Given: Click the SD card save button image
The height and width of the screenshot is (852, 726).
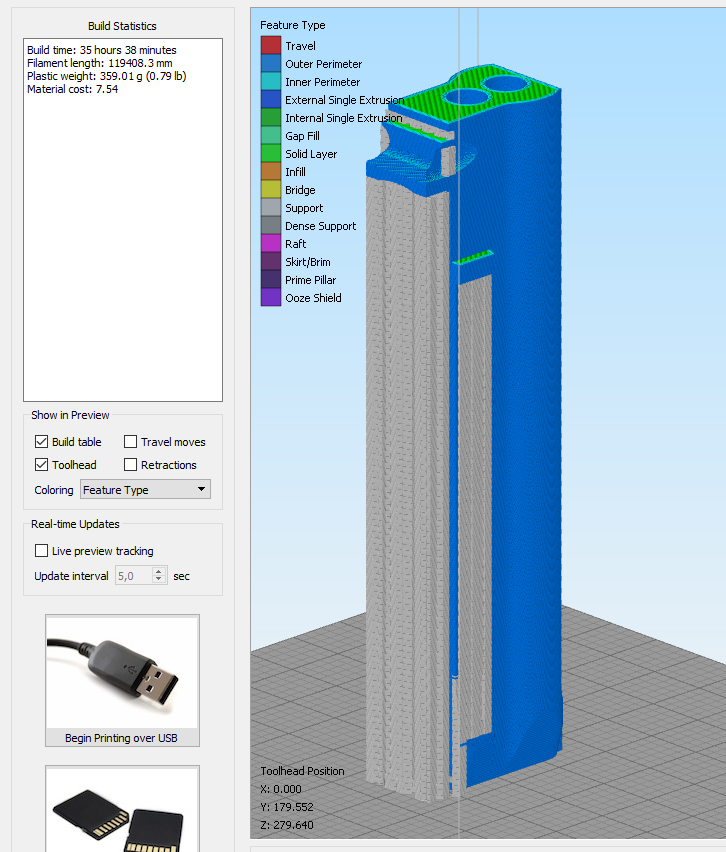Looking at the screenshot, I should [122, 809].
